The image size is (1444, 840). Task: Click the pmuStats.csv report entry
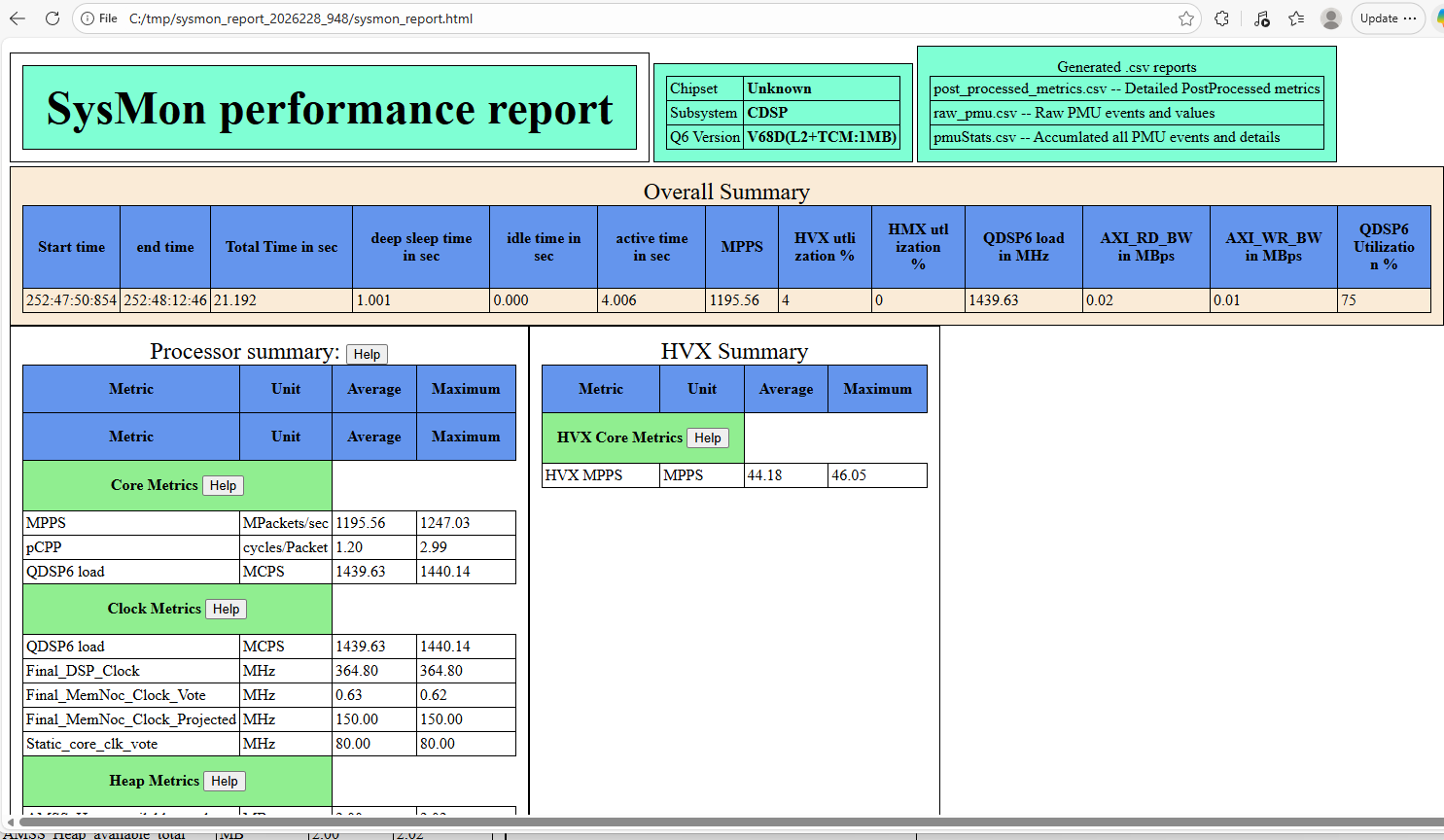[1106, 137]
